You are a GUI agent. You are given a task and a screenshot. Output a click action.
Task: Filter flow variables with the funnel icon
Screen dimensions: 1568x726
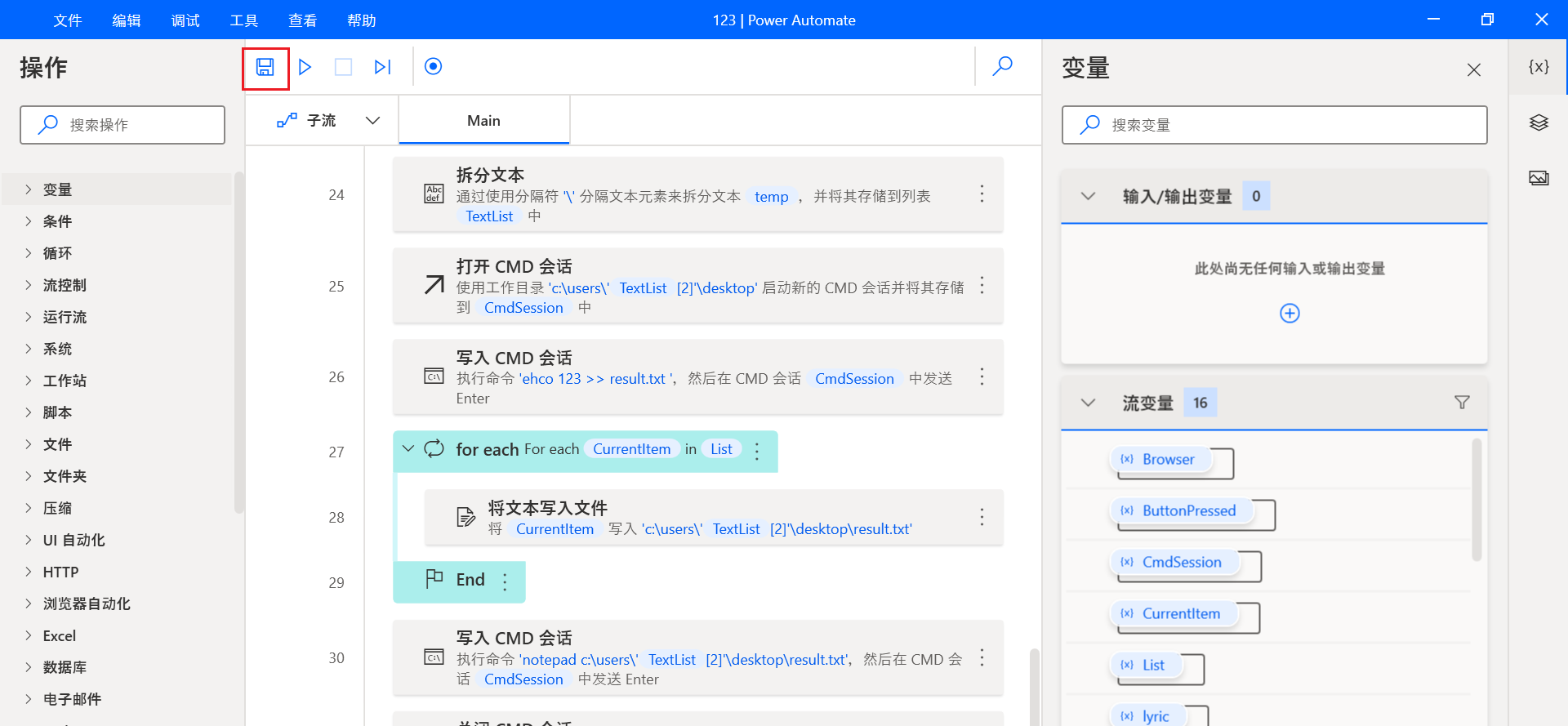tap(1462, 403)
